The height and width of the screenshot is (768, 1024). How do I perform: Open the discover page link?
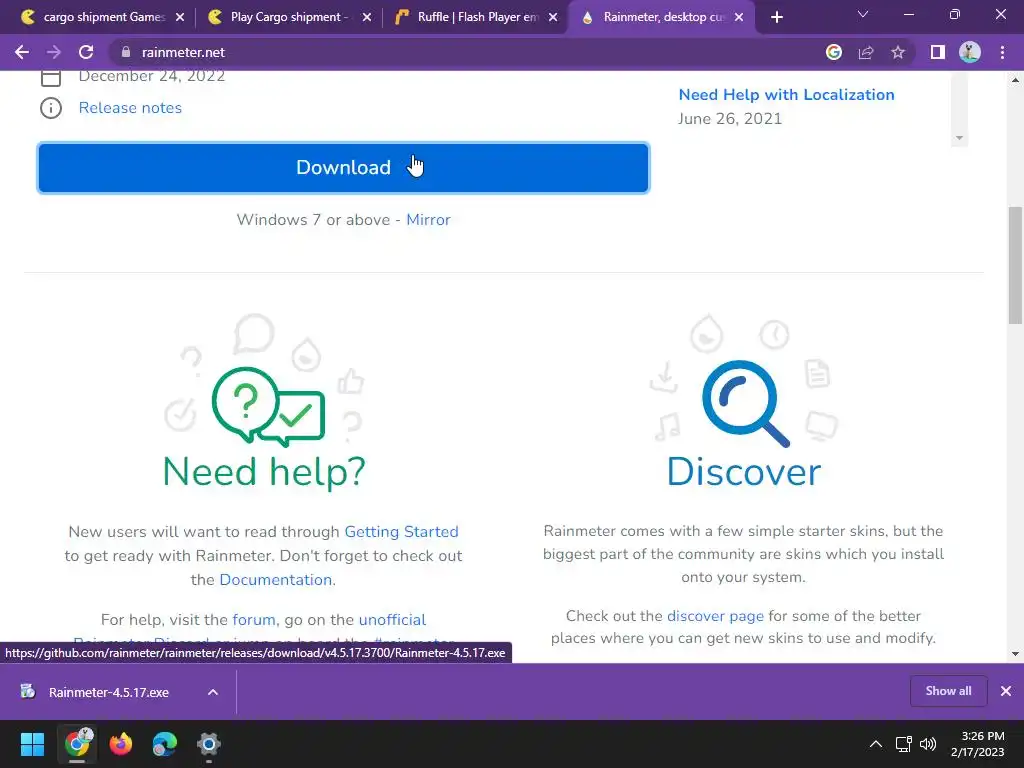[715, 616]
